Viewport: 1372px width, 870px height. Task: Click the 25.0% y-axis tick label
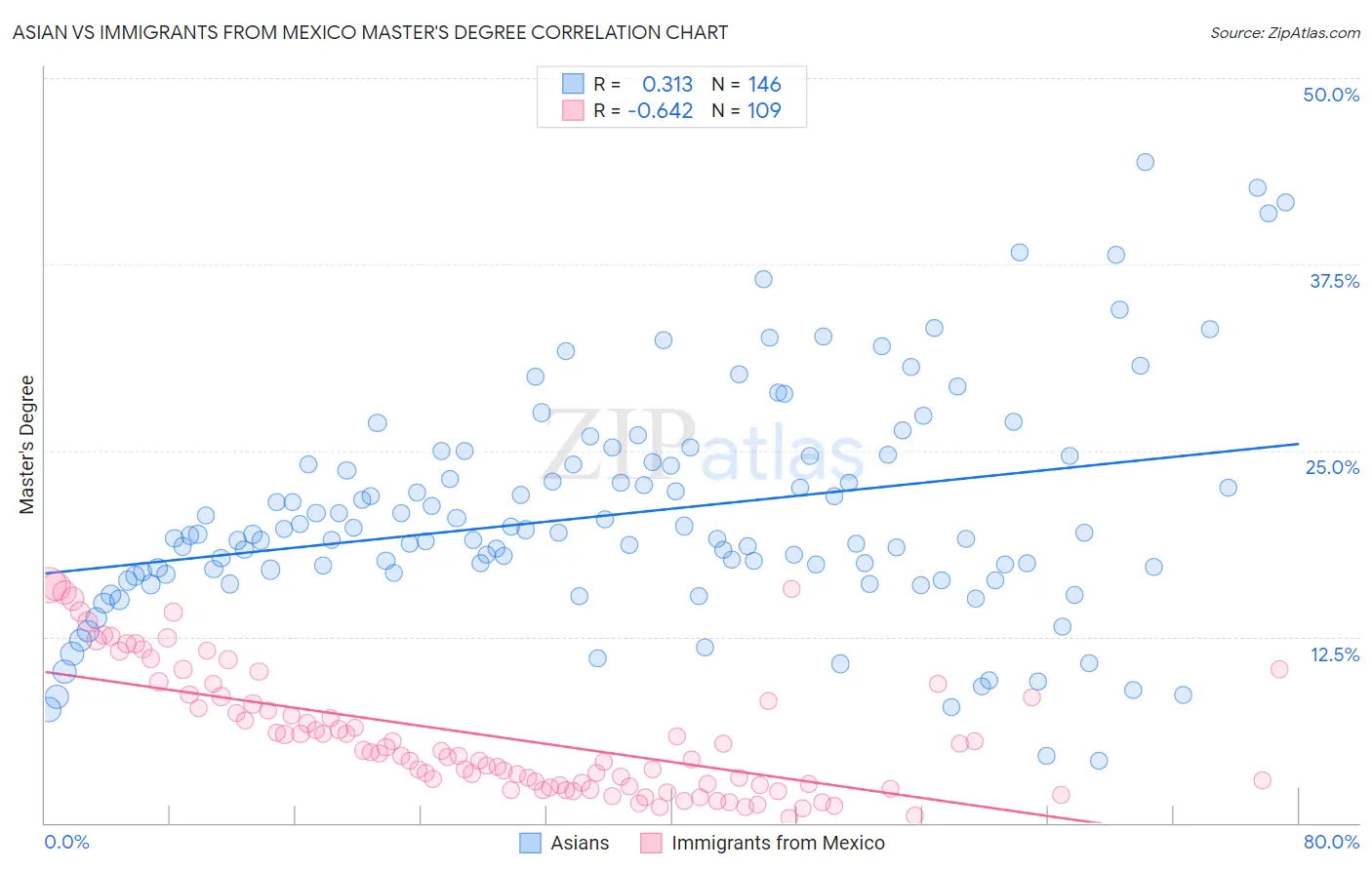1332,467
